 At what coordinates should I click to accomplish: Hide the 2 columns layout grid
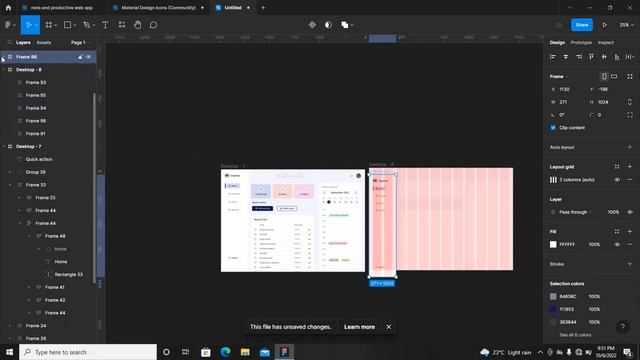click(617, 180)
